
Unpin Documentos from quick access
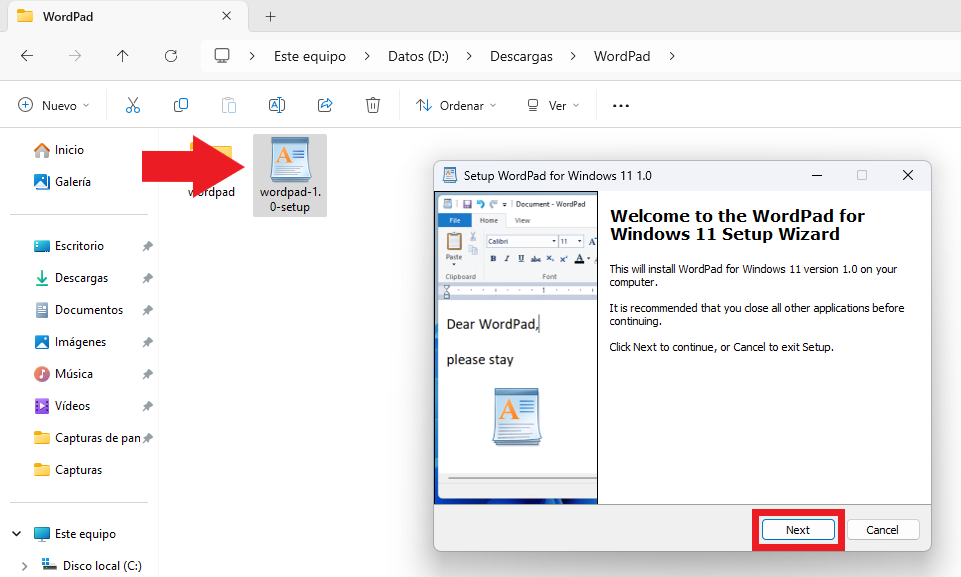(148, 310)
